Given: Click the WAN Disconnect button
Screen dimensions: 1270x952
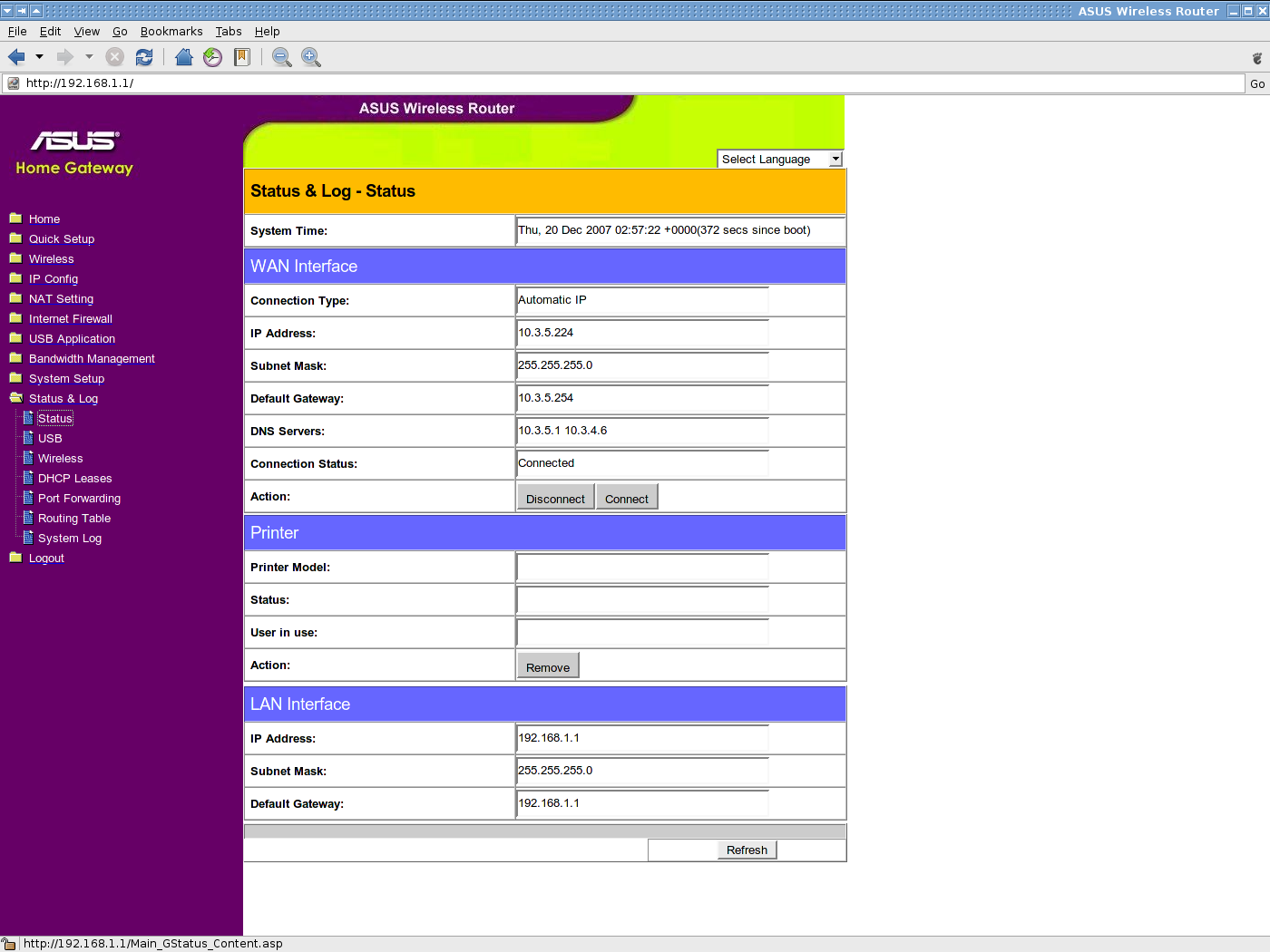Looking at the screenshot, I should coord(555,498).
